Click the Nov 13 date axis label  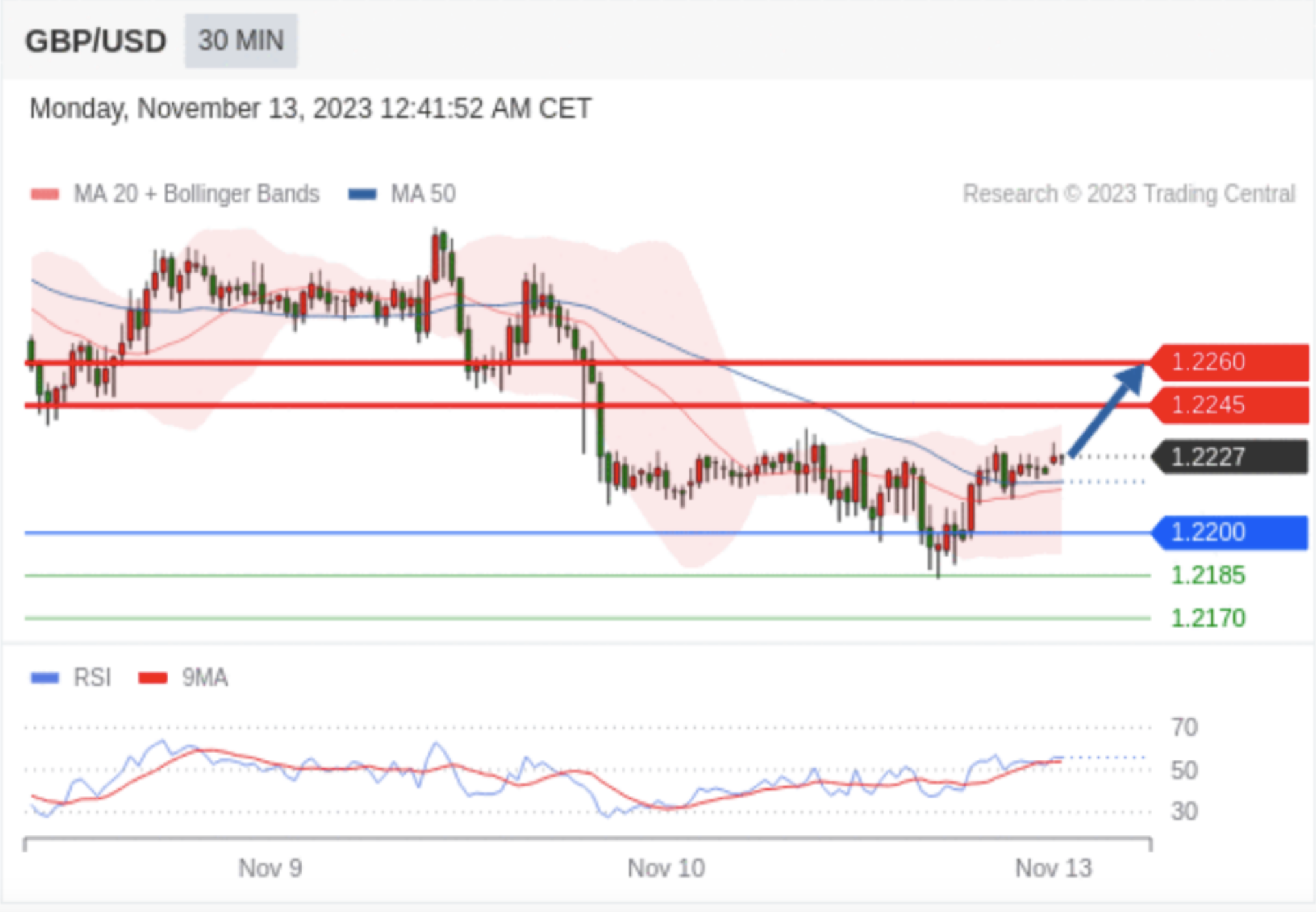click(x=1053, y=868)
